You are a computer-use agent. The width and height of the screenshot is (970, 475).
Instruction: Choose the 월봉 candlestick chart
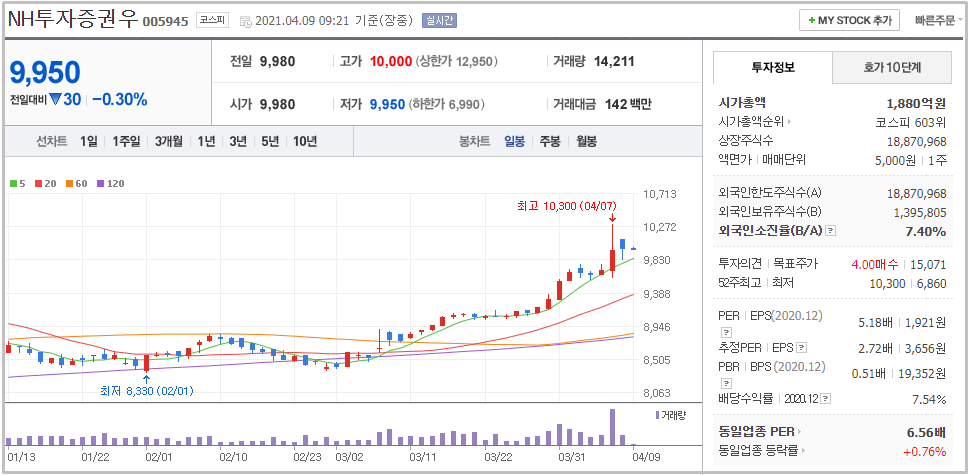[586, 141]
